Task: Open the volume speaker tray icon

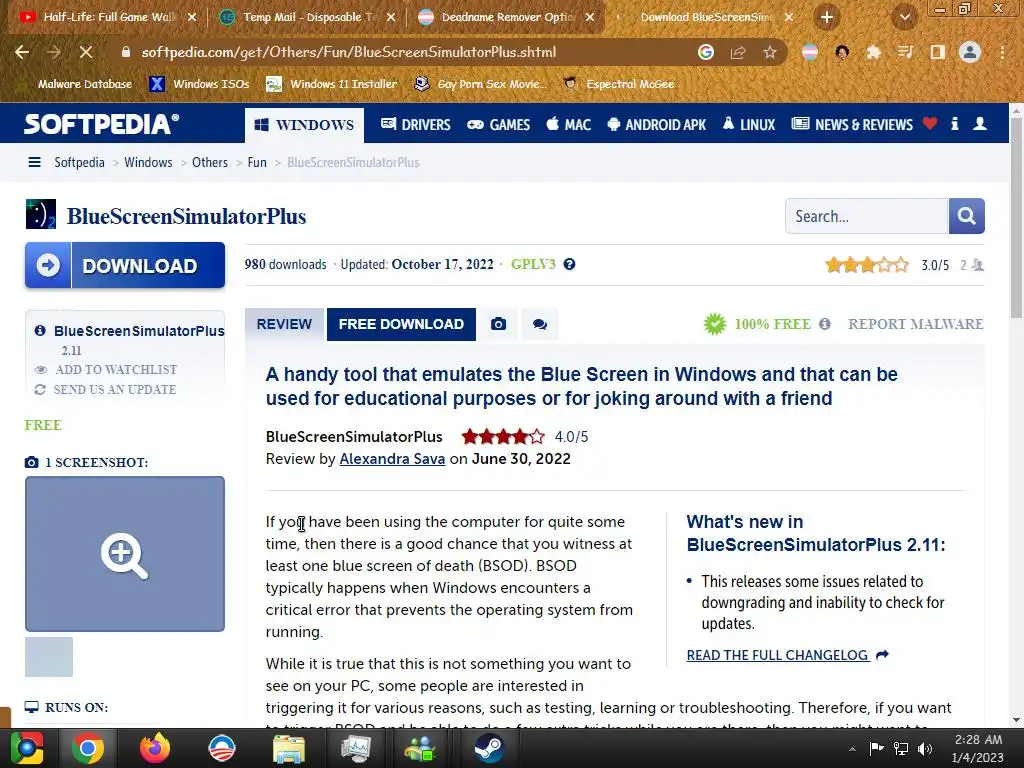Action: pyautogui.click(x=925, y=748)
